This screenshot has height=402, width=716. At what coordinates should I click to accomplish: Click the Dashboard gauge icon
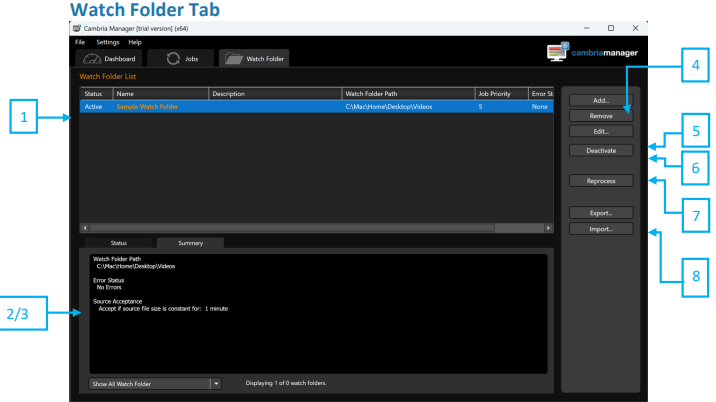92,58
